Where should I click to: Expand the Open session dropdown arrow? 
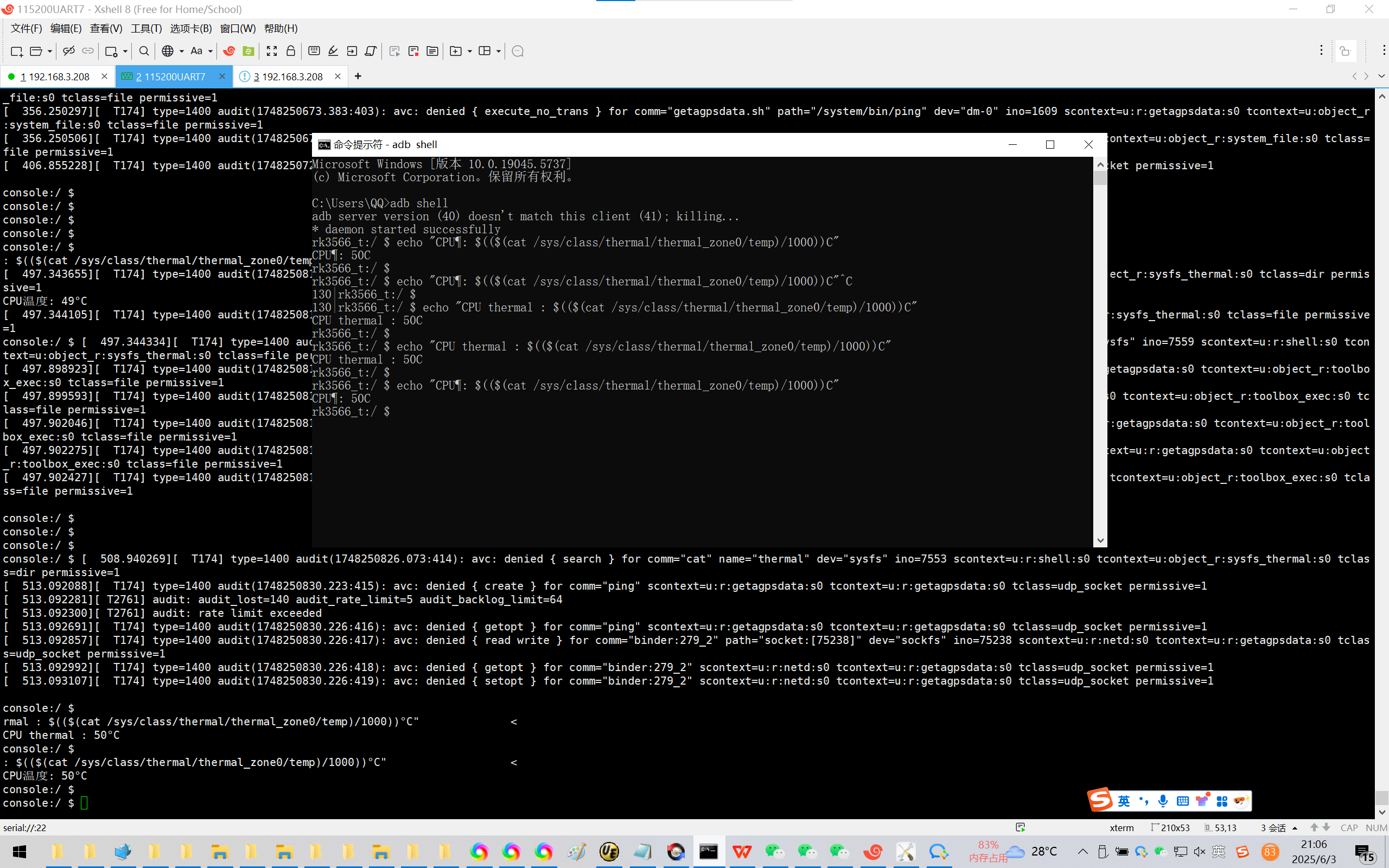tap(50, 51)
